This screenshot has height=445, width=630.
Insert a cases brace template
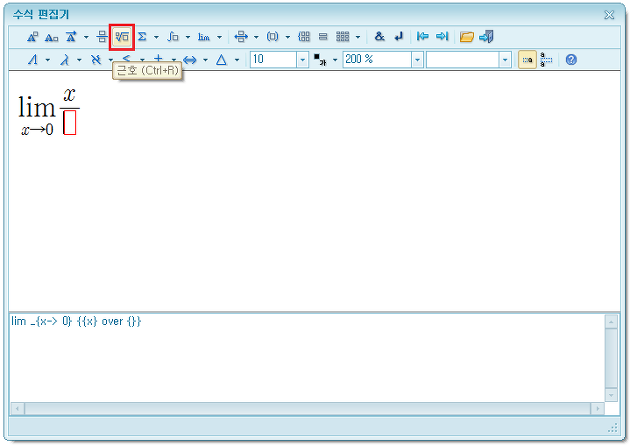coord(304,37)
